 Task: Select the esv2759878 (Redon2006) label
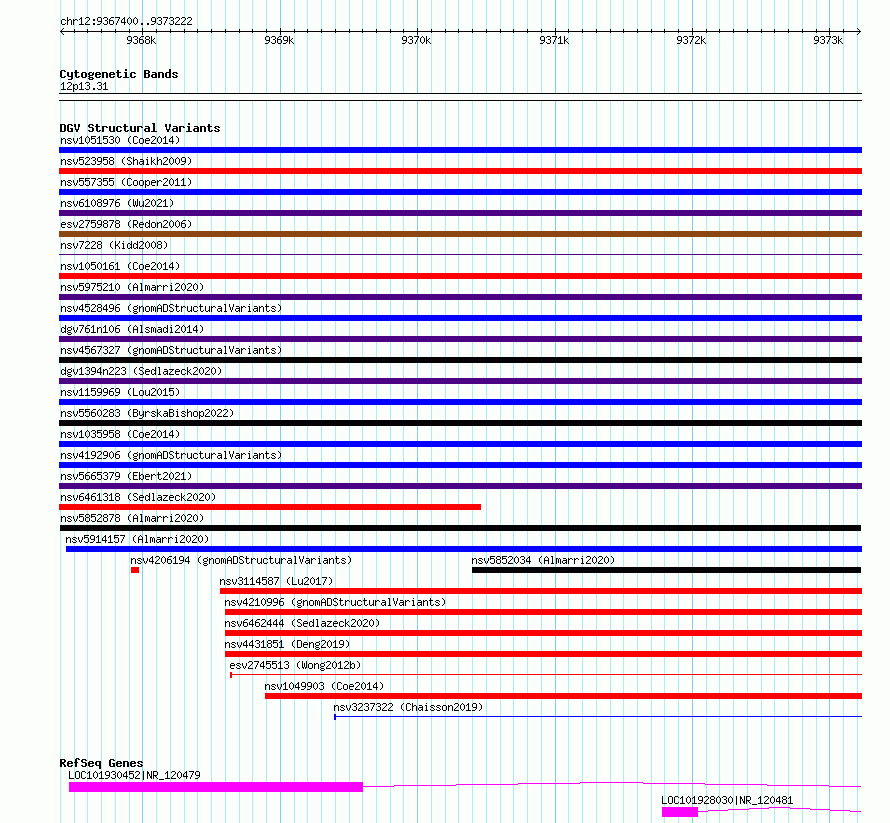[x=126, y=224]
